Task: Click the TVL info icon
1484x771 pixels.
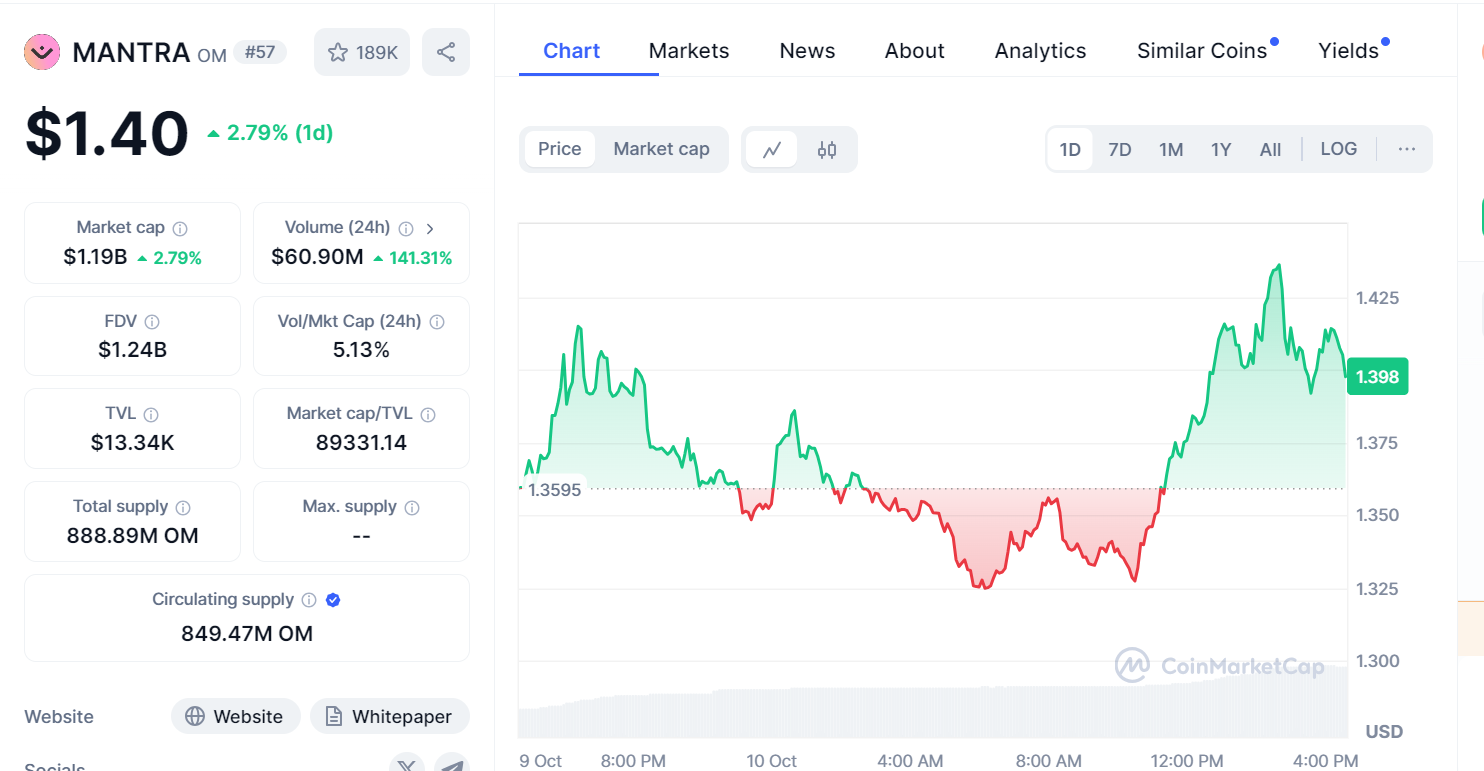Action: [x=151, y=414]
